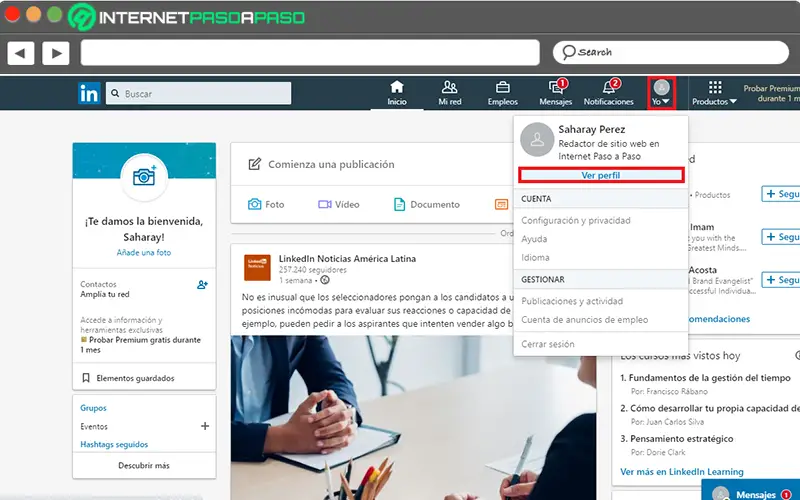
Task: Click the Ver perfil button
Action: (601, 175)
